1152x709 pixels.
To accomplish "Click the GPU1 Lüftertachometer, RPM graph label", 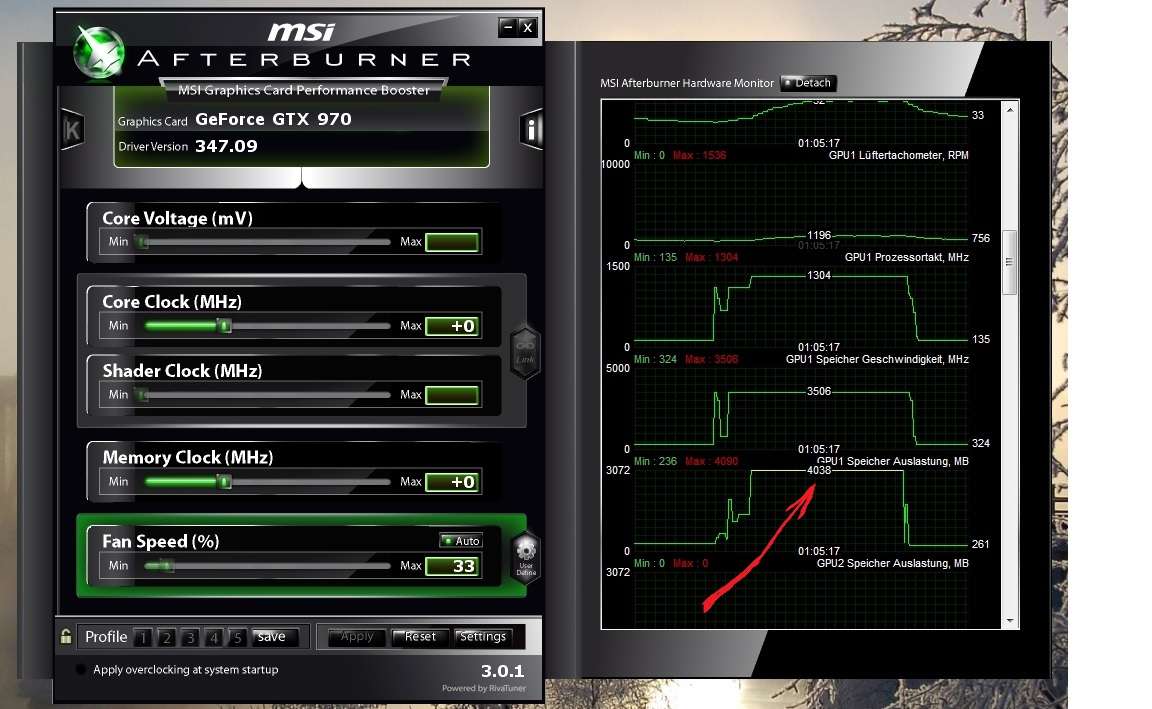I will click(899, 155).
